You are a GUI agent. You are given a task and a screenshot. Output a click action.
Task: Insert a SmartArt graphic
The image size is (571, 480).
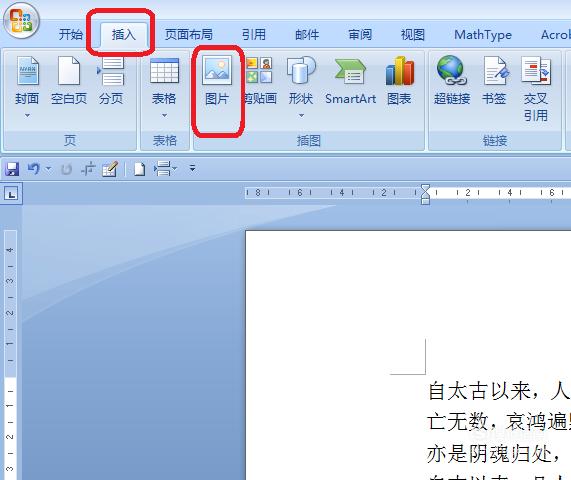click(x=350, y=81)
